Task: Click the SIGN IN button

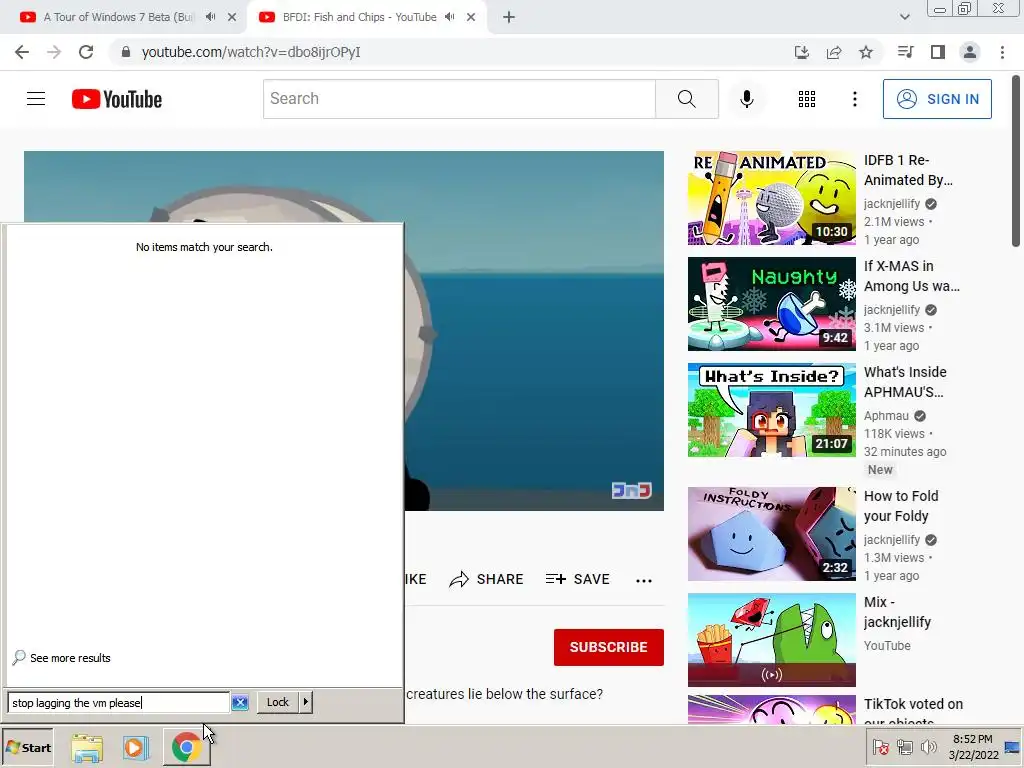Action: tap(937, 99)
